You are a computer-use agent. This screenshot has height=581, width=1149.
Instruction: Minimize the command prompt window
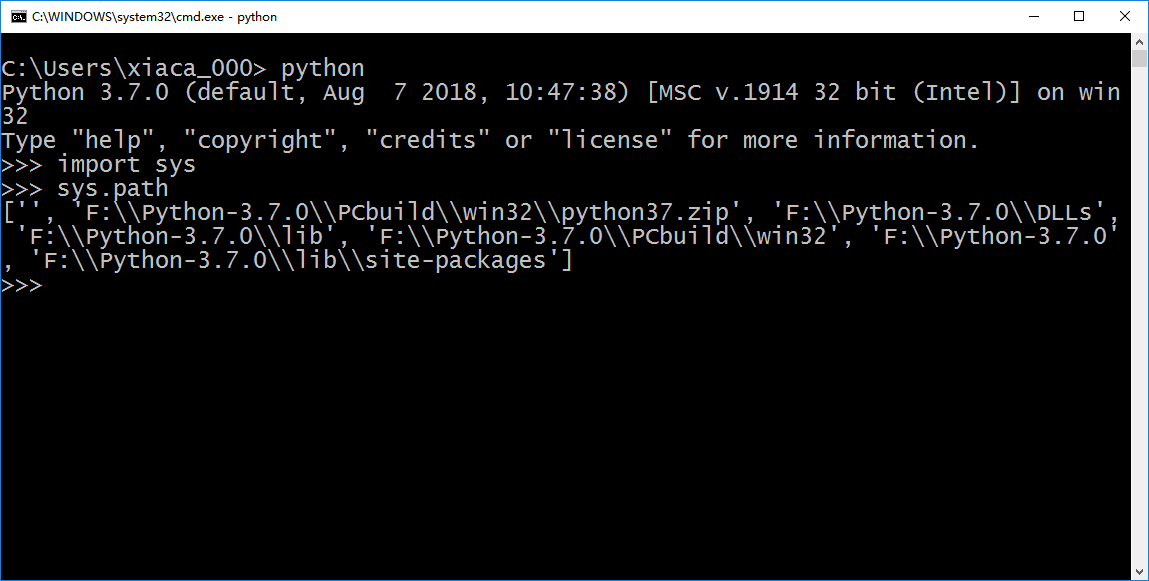[1033, 17]
